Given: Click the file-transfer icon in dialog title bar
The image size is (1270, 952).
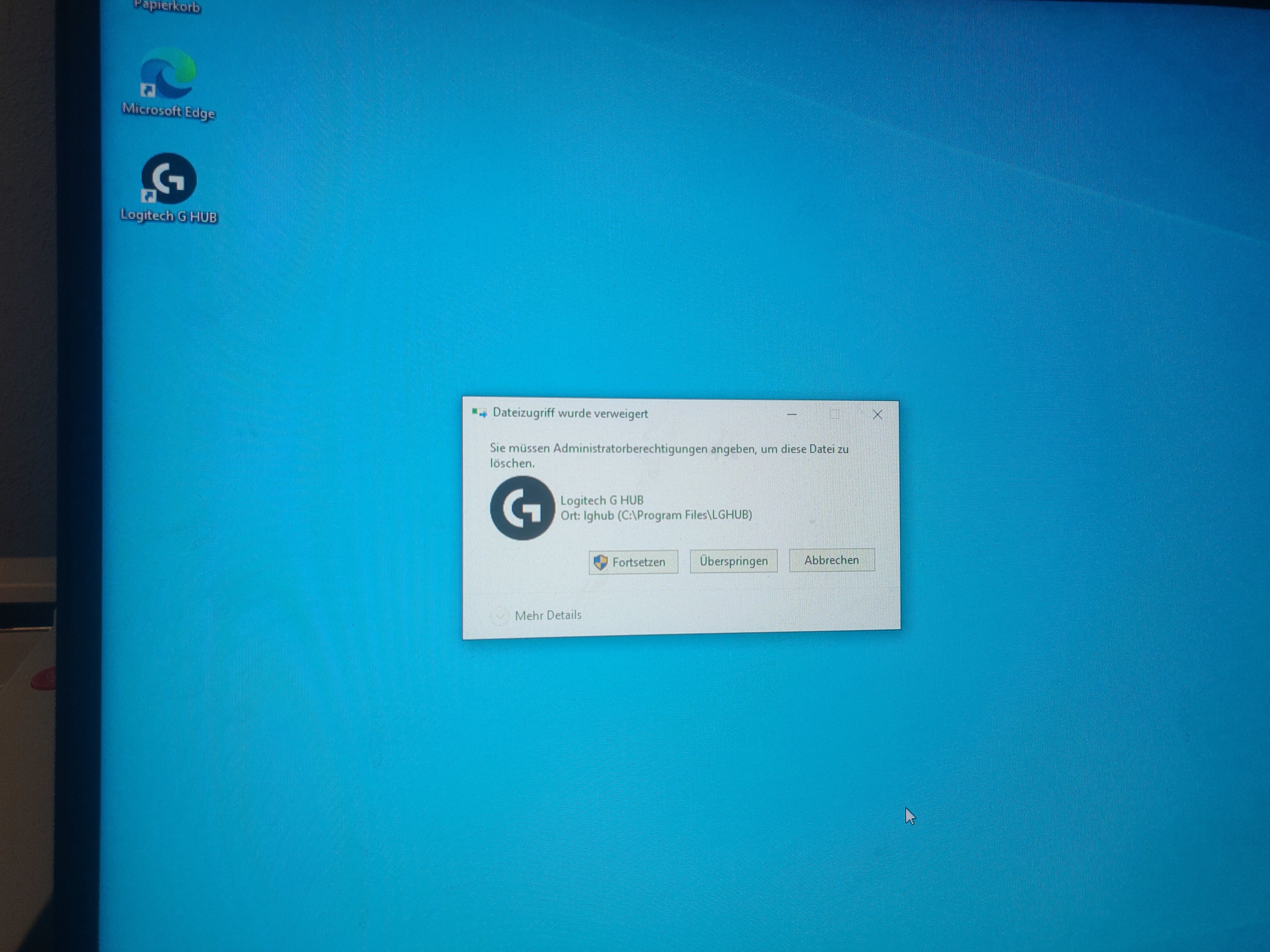Looking at the screenshot, I should 479,413.
